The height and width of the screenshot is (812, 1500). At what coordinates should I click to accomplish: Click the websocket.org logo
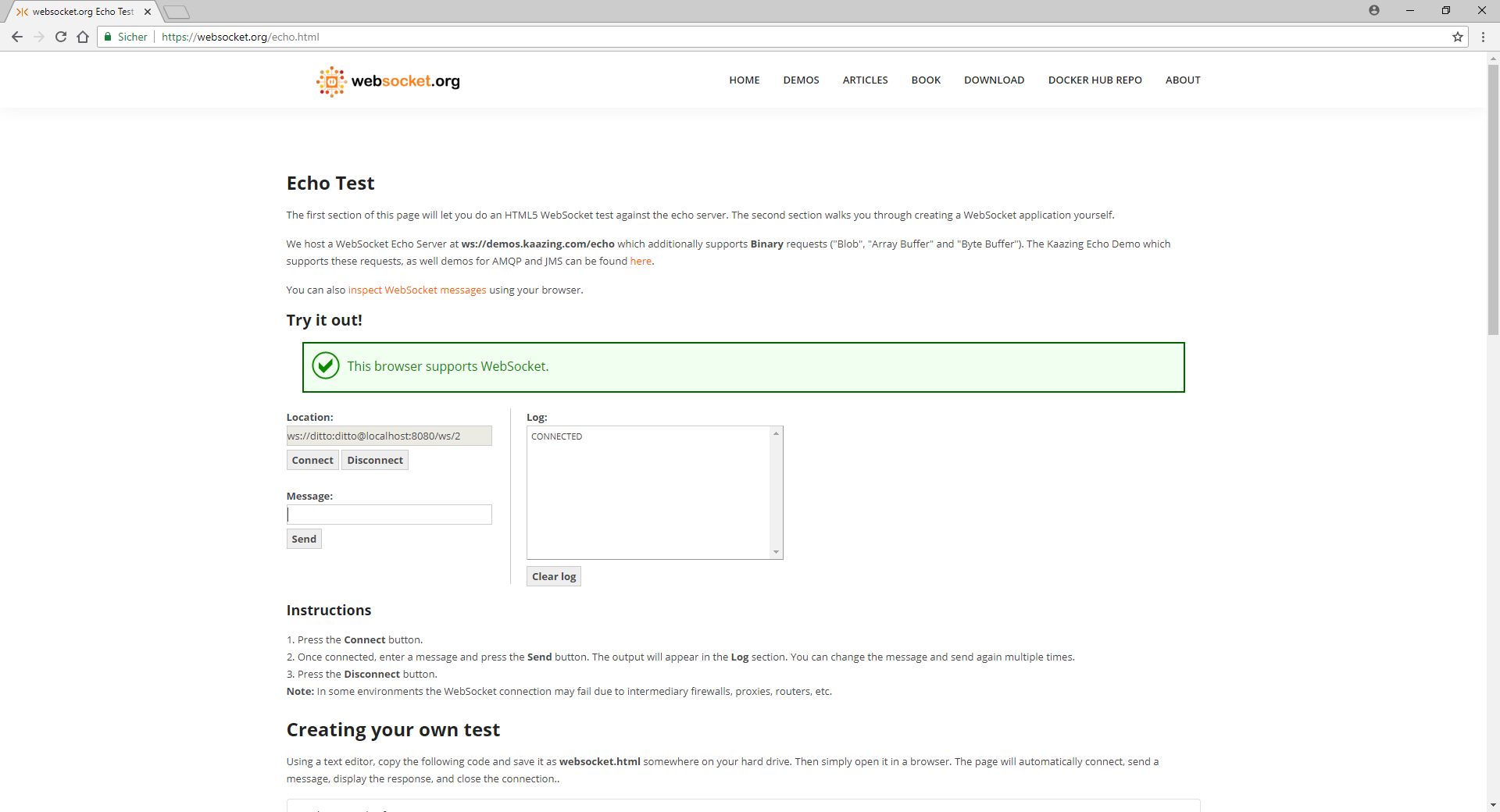[388, 81]
